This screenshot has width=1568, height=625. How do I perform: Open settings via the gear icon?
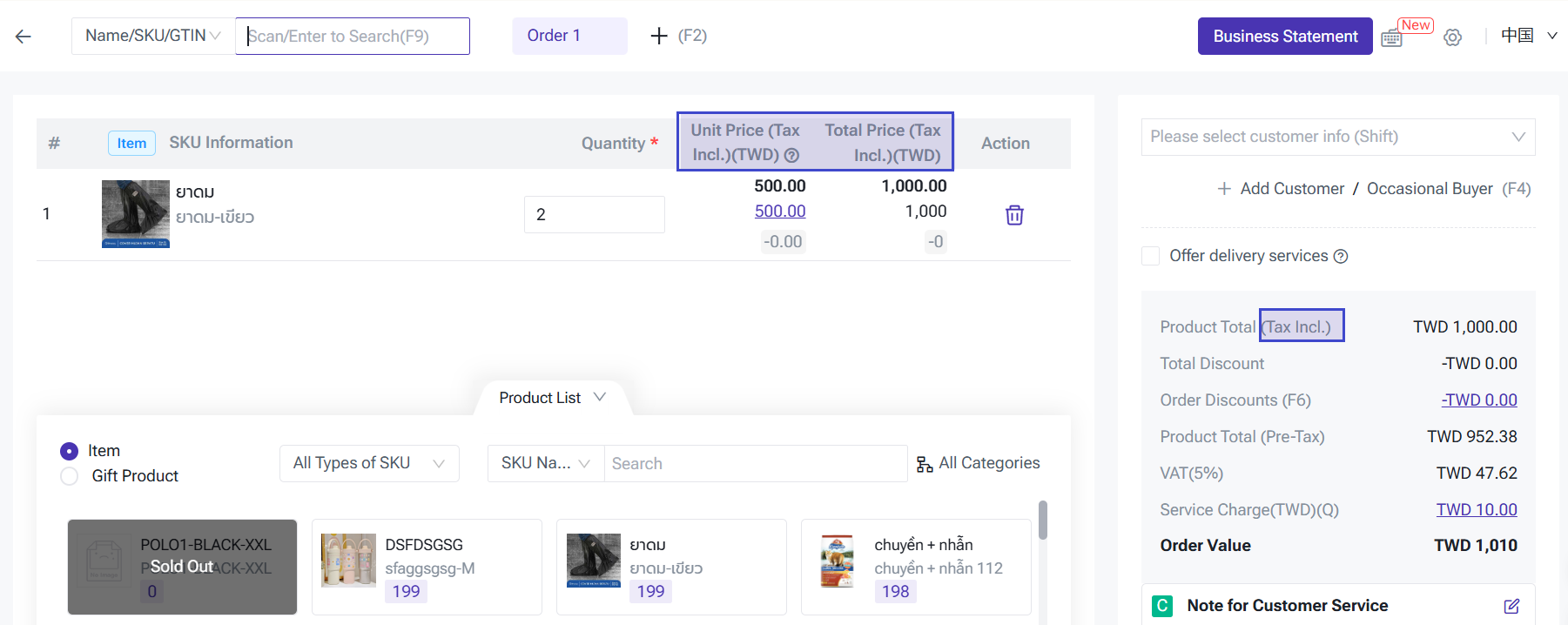click(x=1452, y=37)
